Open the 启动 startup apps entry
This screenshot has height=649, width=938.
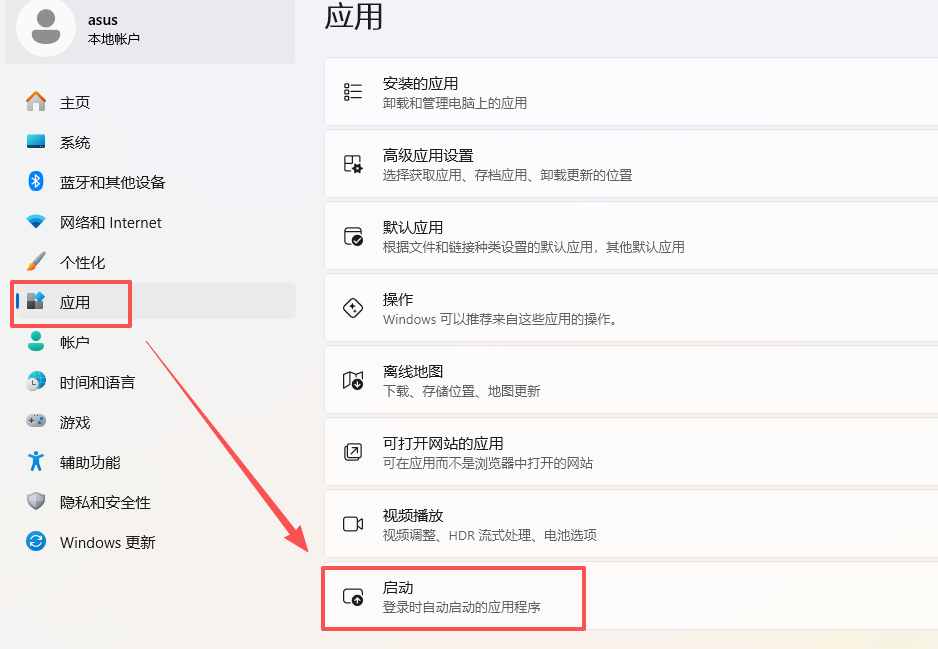point(631,596)
